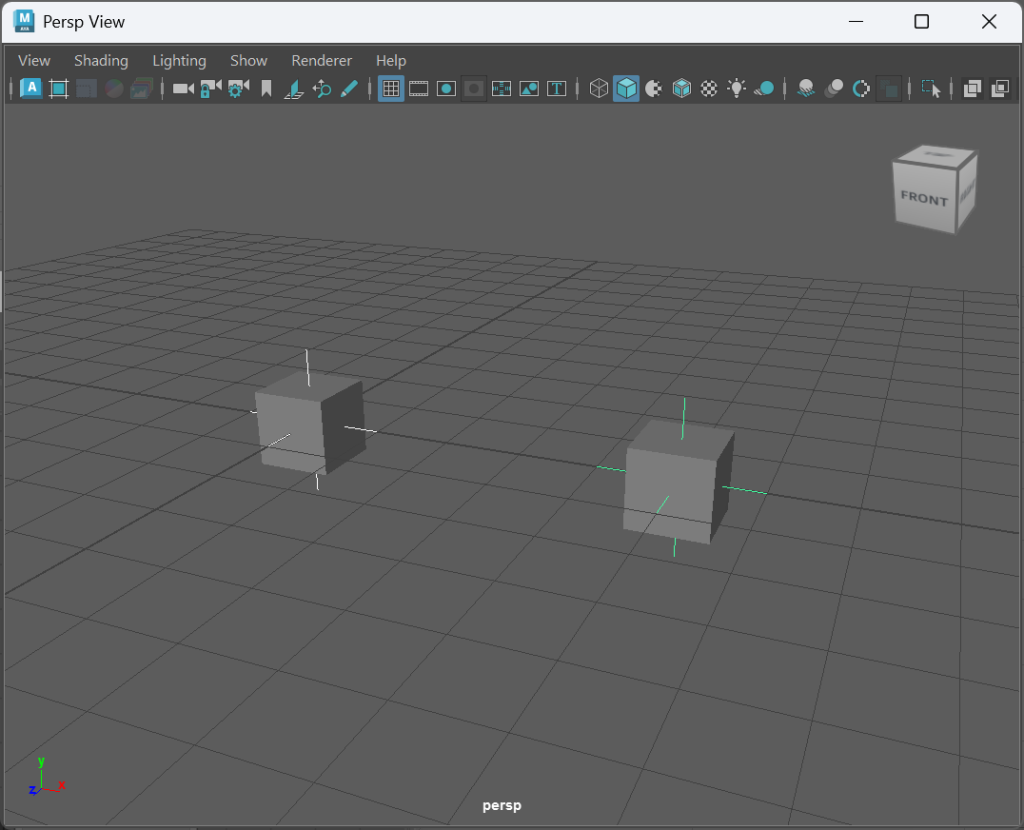The image size is (1024, 830).
Task: Open the Shading menu
Action: pos(101,61)
